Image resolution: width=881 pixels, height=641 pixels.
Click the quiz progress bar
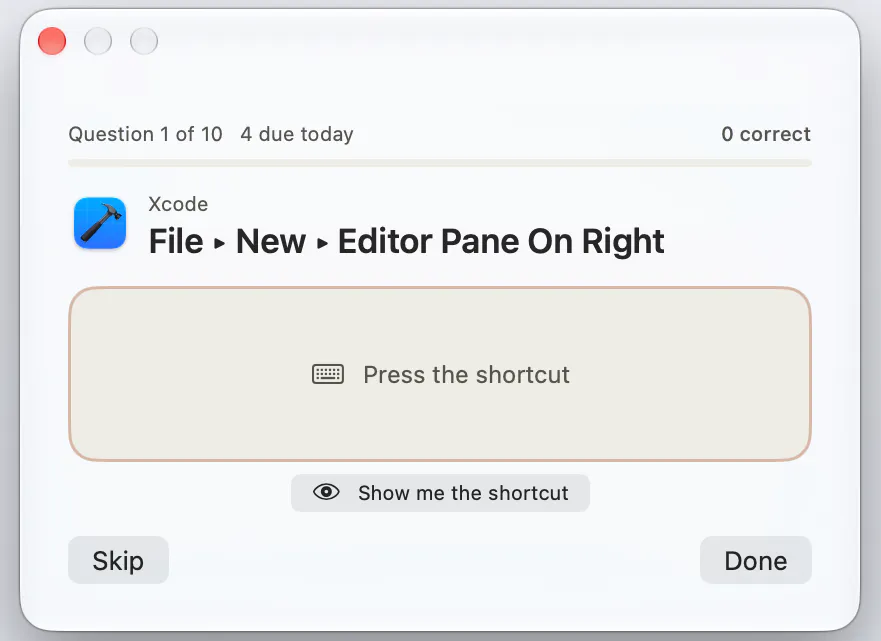(x=440, y=163)
